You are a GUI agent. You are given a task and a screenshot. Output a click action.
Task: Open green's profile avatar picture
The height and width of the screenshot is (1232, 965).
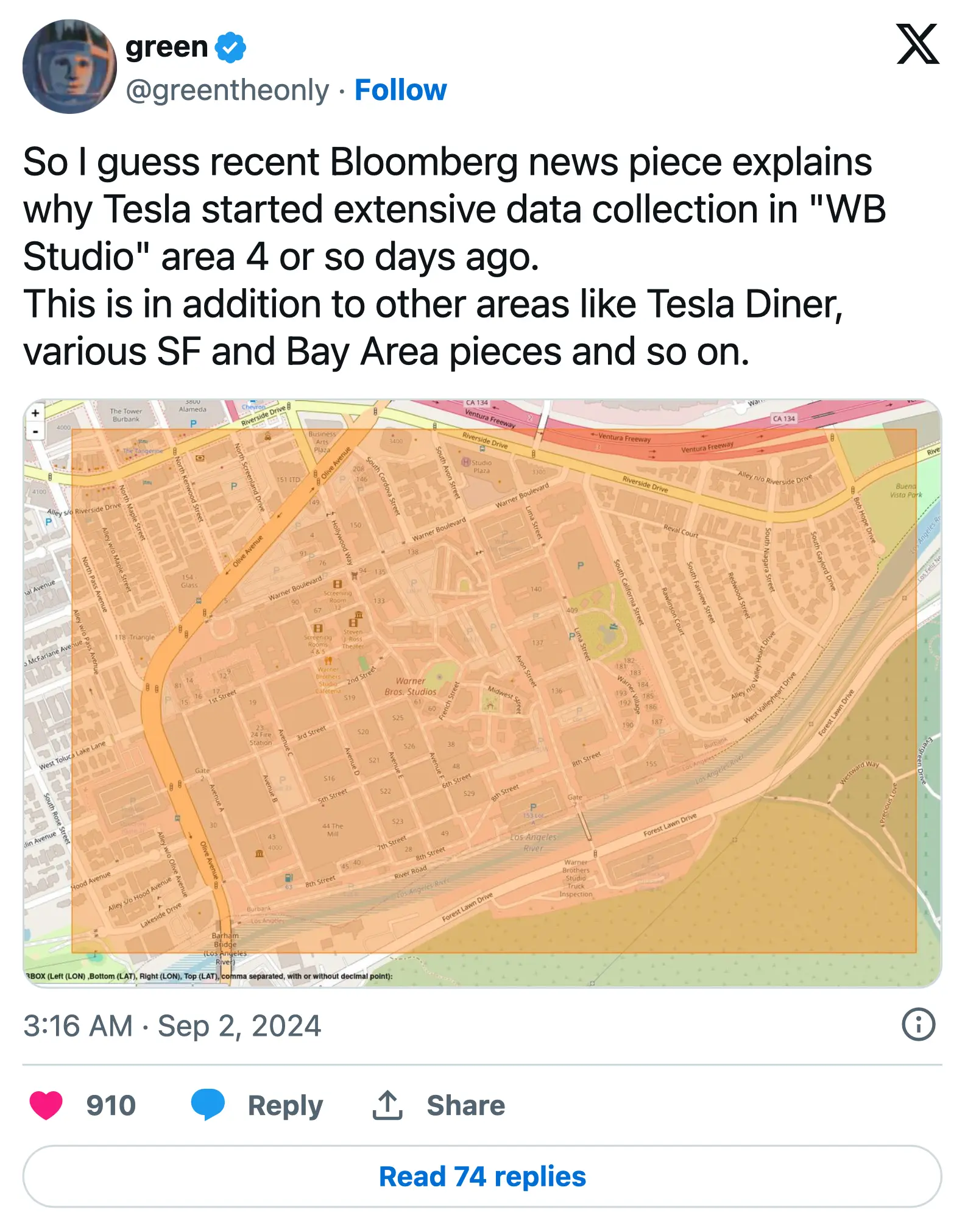tap(69, 66)
